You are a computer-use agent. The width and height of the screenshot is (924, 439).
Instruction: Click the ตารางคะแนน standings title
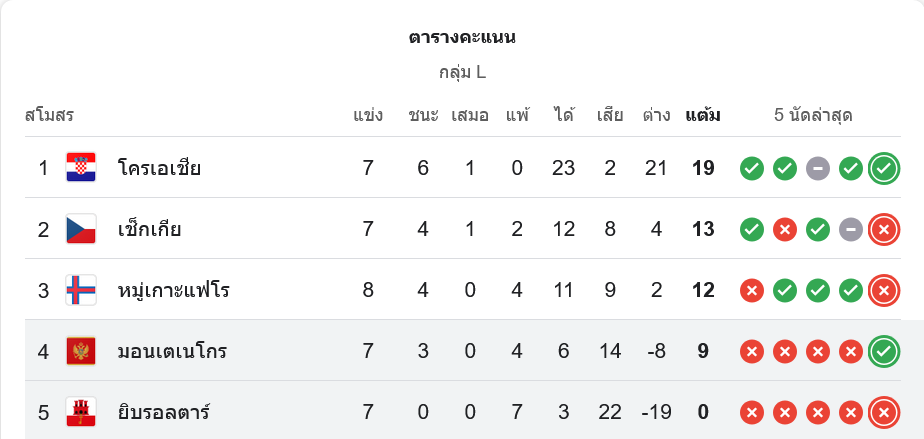pyautogui.click(x=462, y=38)
